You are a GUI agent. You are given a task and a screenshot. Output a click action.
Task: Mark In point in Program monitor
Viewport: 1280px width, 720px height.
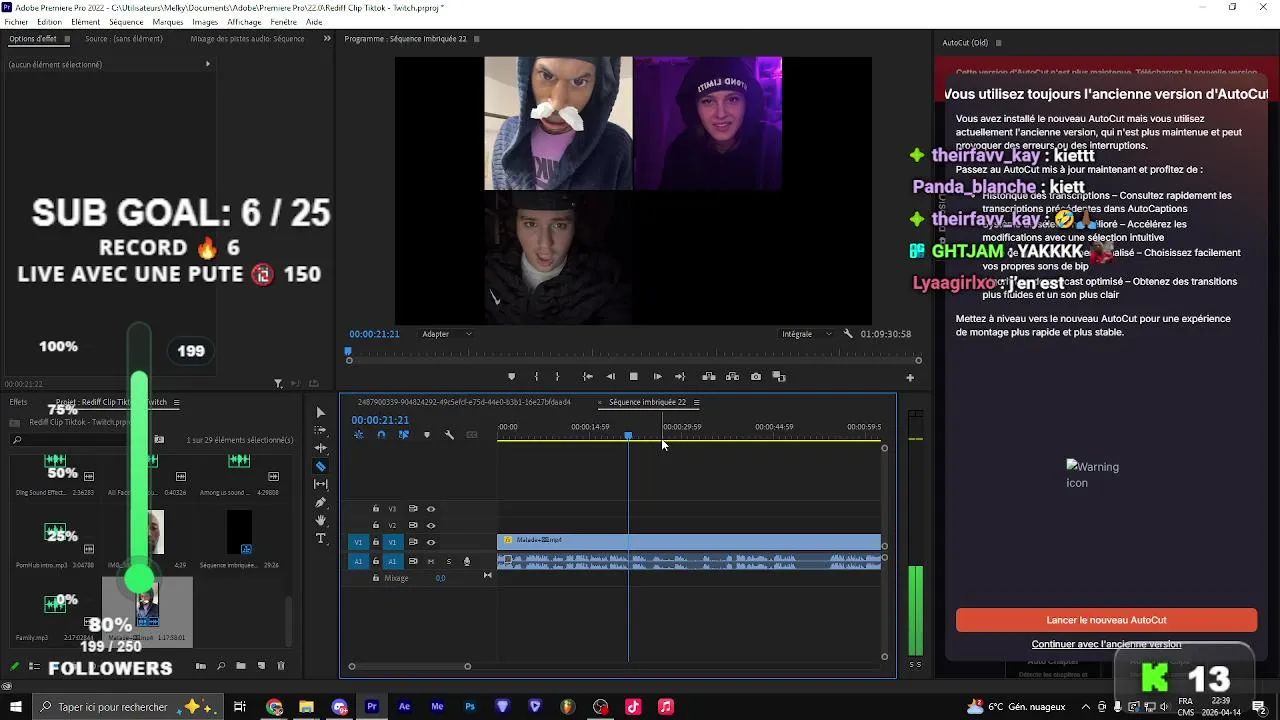(536, 377)
